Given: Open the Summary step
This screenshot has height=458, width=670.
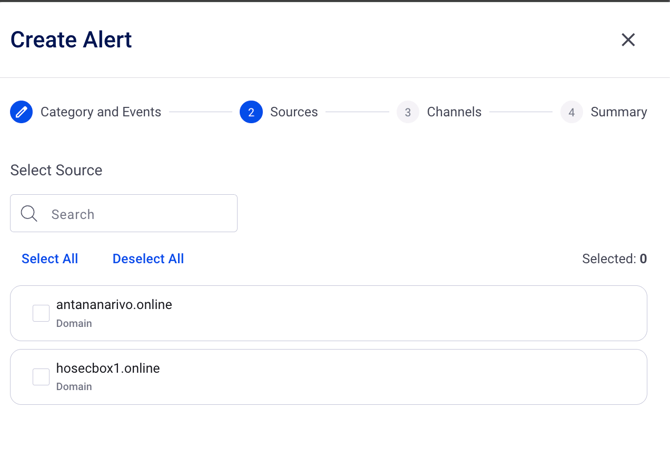Looking at the screenshot, I should [x=618, y=112].
